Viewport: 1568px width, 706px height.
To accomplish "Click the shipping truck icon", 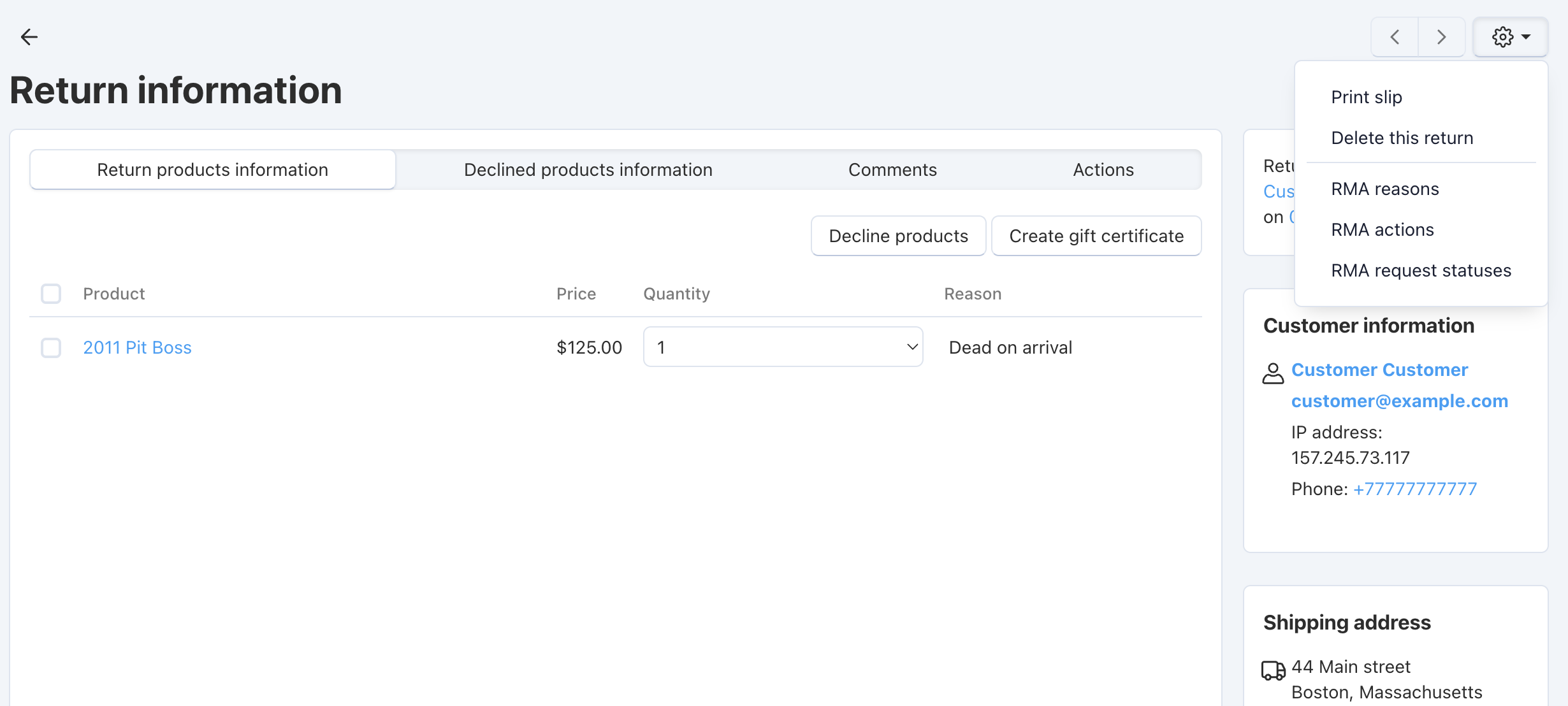I will 1274,670.
